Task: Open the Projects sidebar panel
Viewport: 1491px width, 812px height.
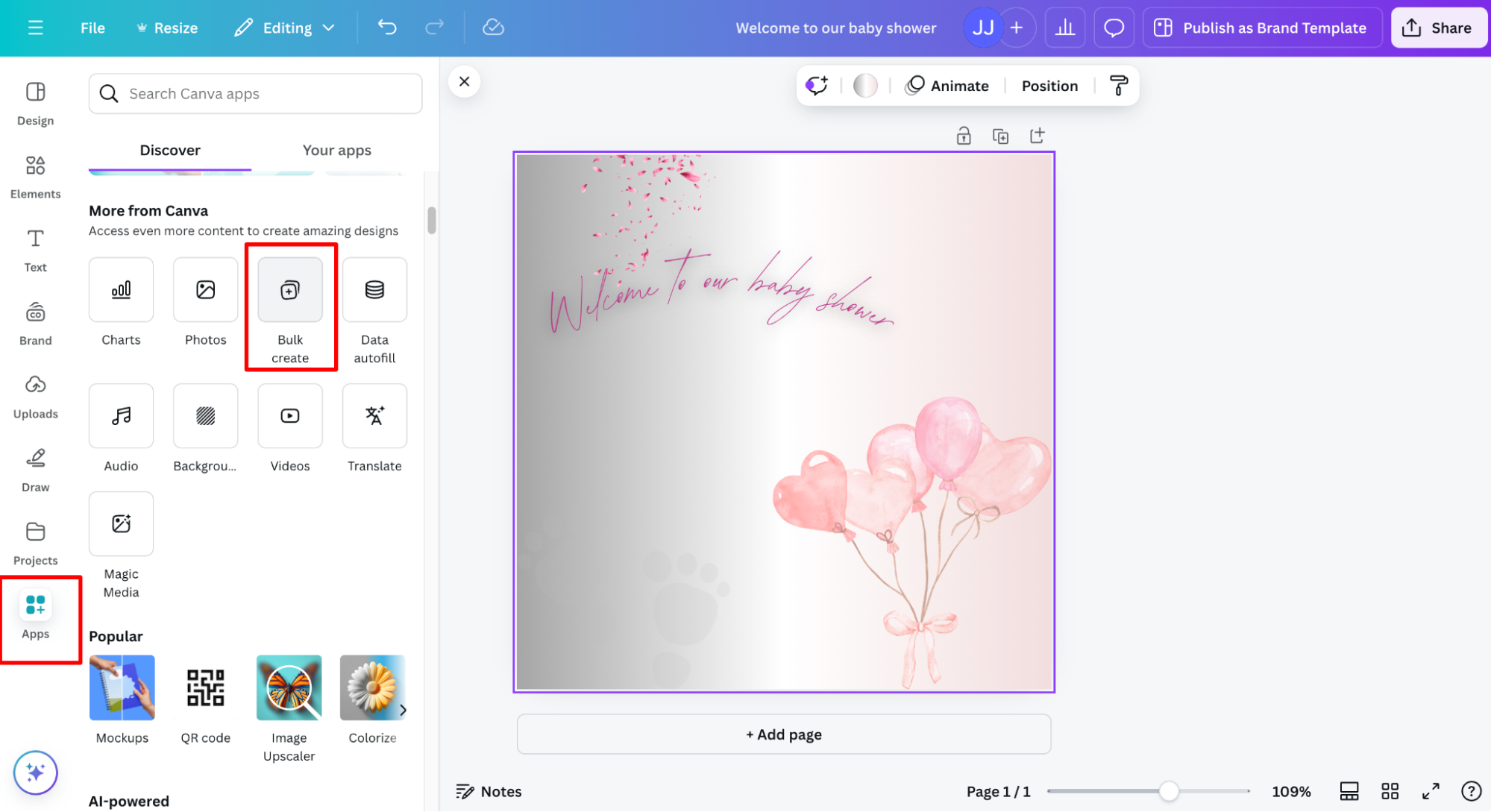Action: tap(35, 544)
